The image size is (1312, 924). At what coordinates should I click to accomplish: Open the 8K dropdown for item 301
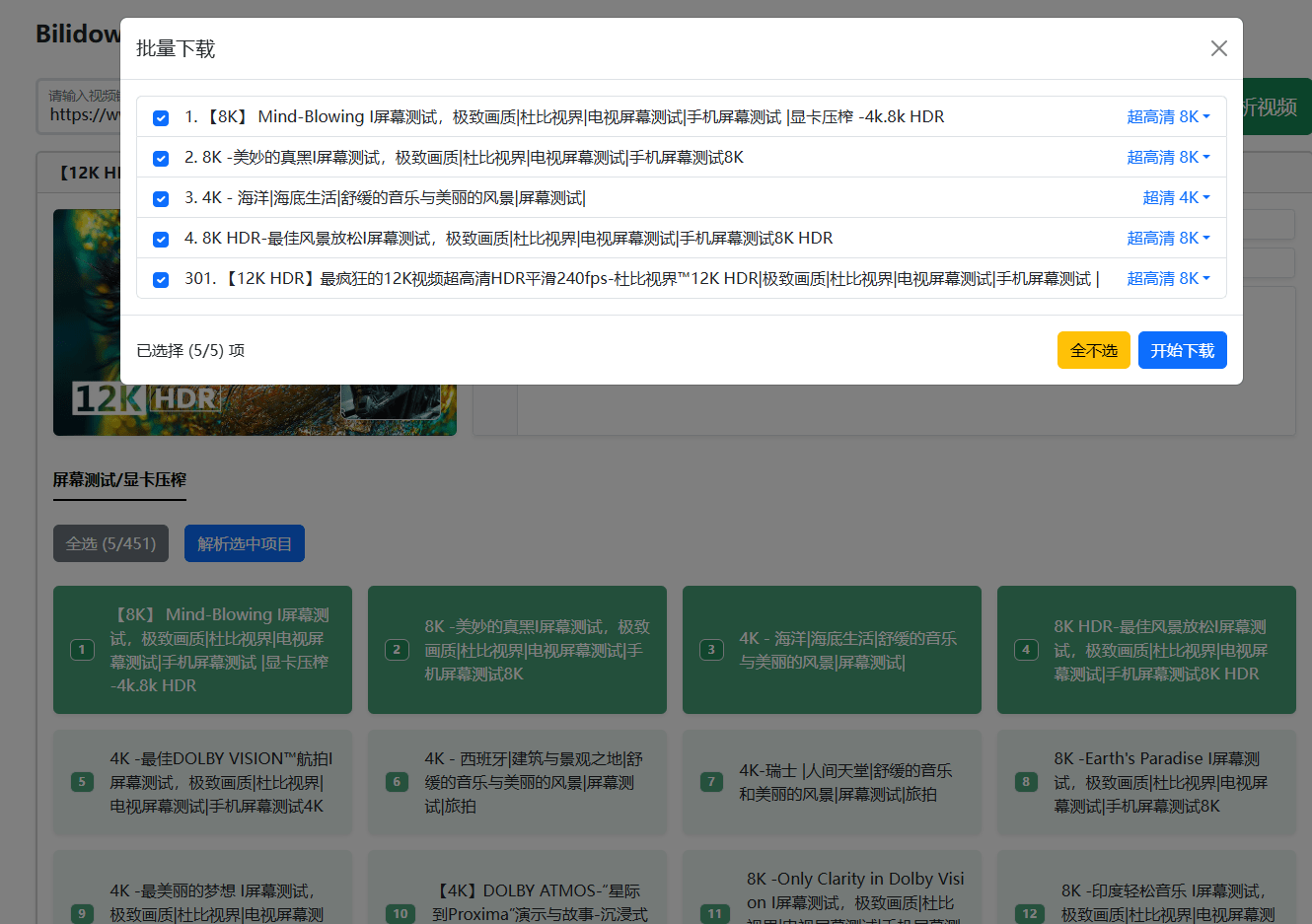(1169, 278)
